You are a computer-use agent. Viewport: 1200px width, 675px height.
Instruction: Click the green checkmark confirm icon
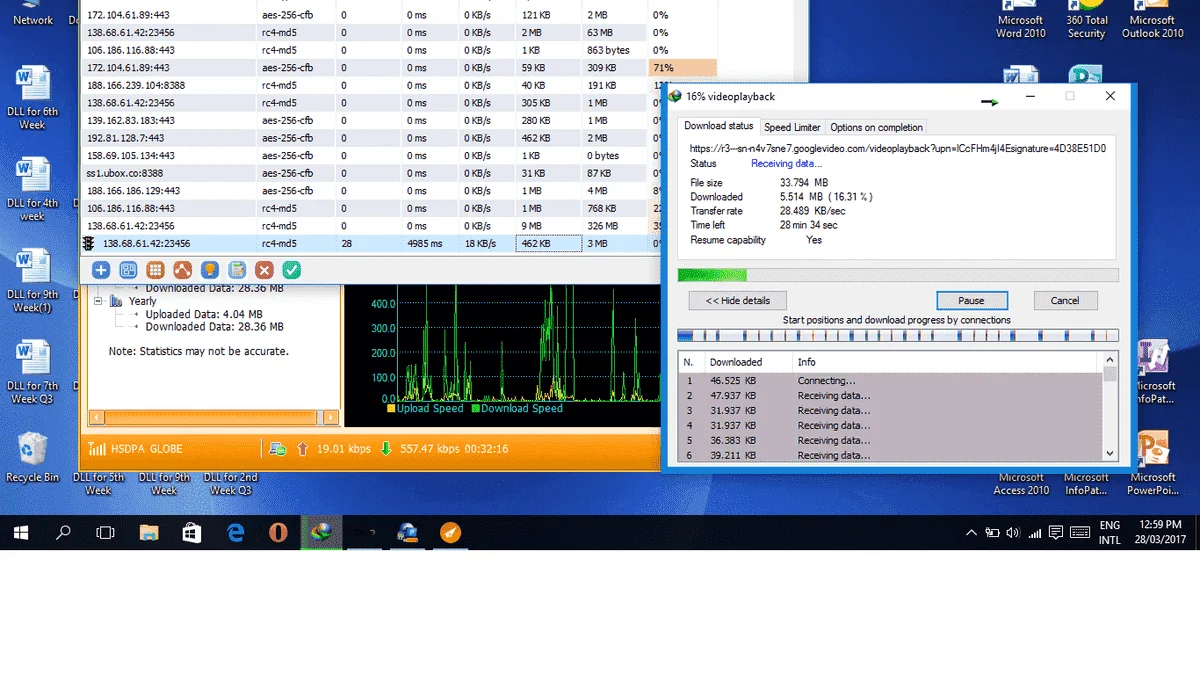291,270
